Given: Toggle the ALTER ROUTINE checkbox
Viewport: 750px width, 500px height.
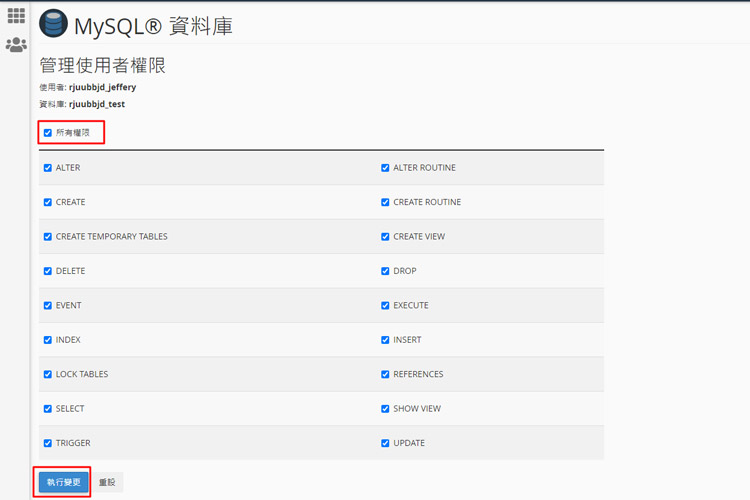Looking at the screenshot, I should click(385, 168).
